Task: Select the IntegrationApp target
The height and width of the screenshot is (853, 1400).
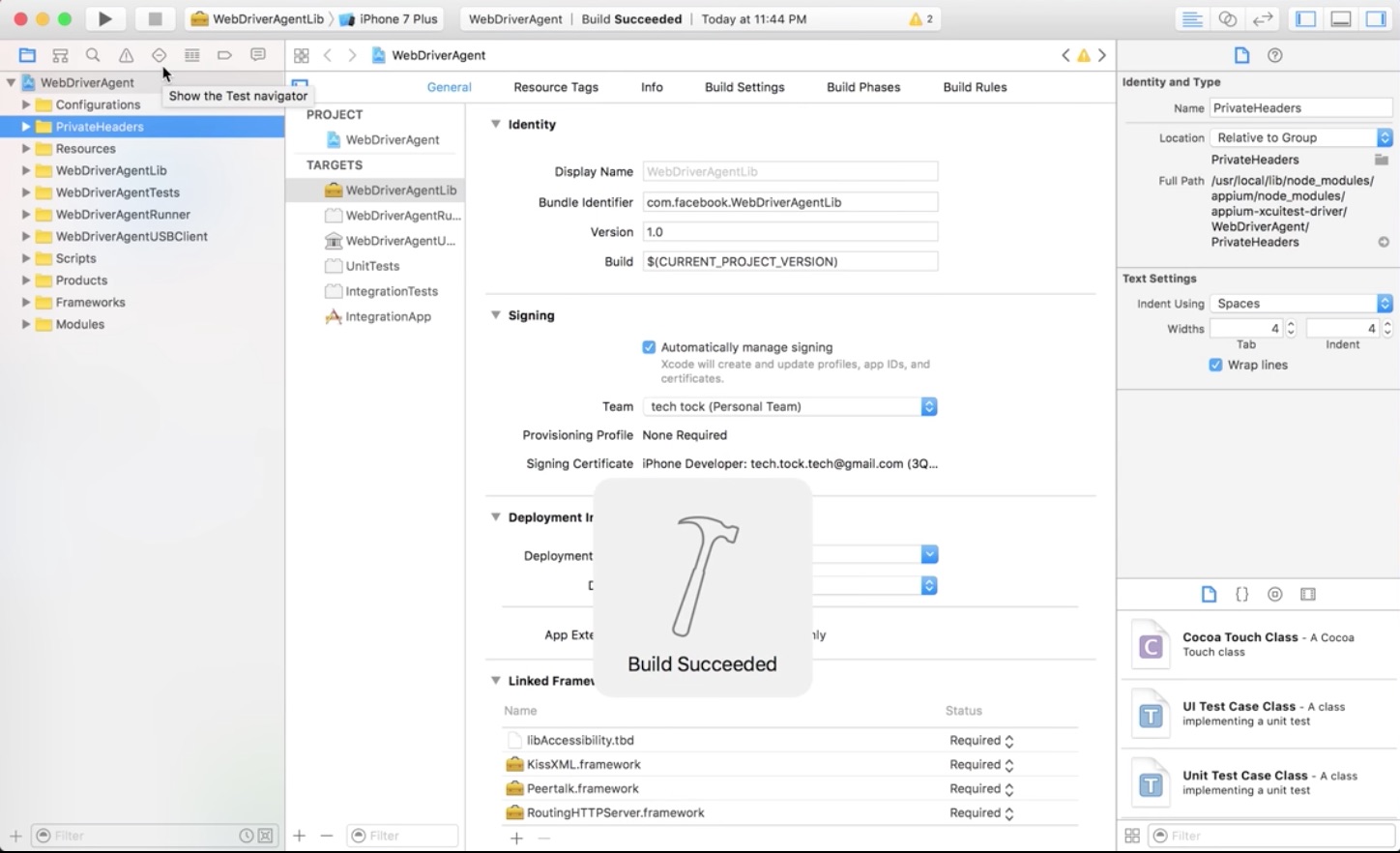Action: [388, 316]
